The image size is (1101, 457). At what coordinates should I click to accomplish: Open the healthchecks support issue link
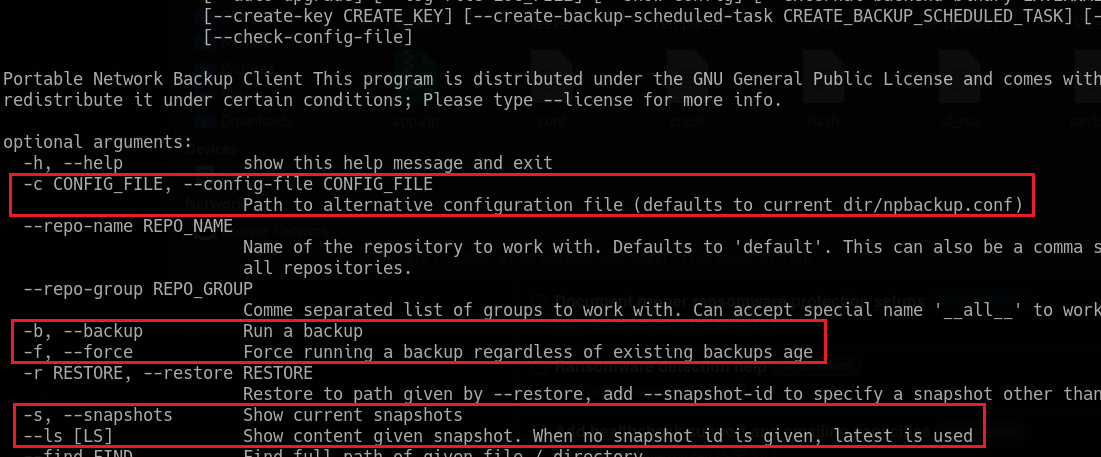tap(744, 430)
